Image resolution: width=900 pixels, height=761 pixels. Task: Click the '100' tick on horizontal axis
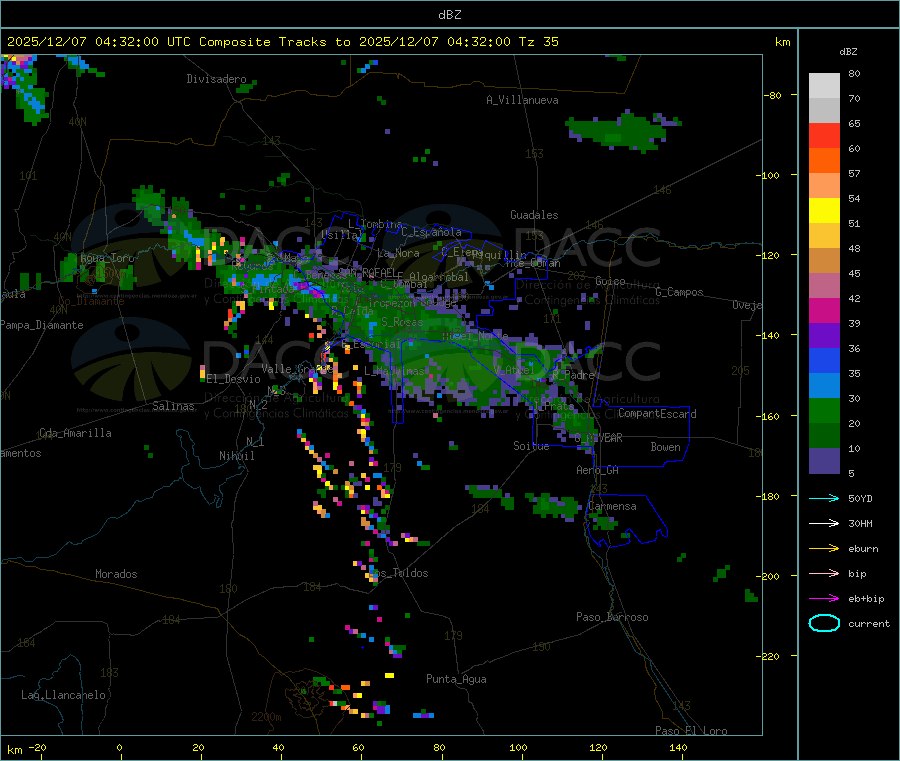[x=518, y=747]
